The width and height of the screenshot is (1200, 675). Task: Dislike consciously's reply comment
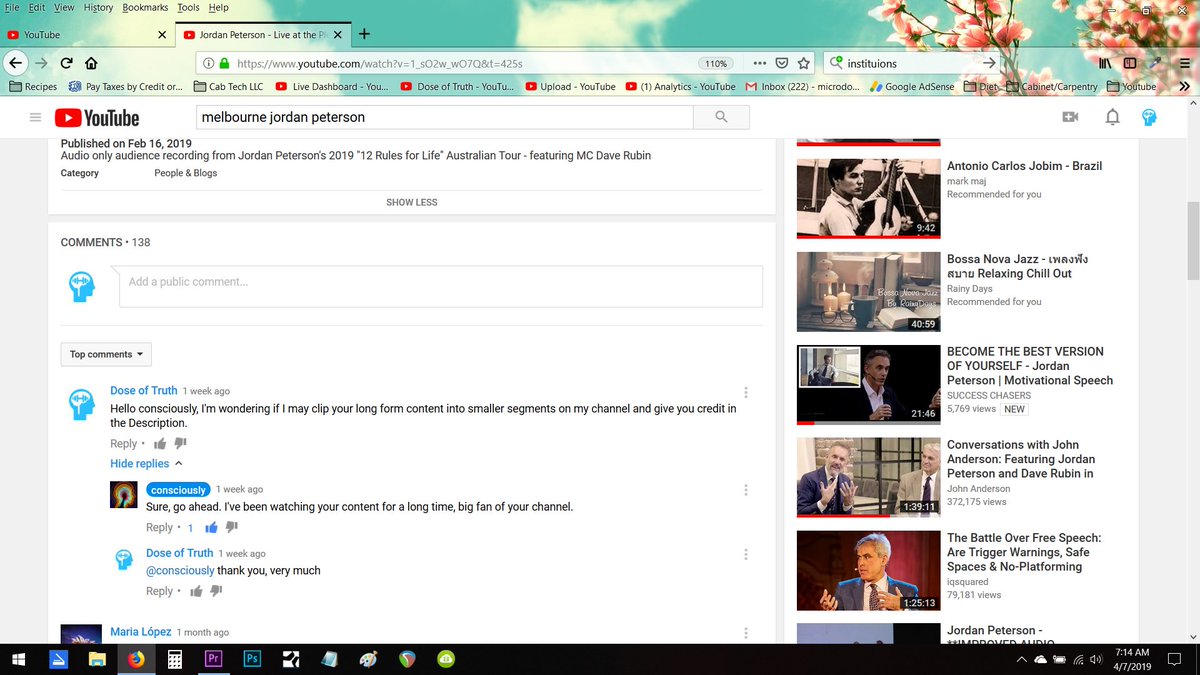click(x=232, y=528)
